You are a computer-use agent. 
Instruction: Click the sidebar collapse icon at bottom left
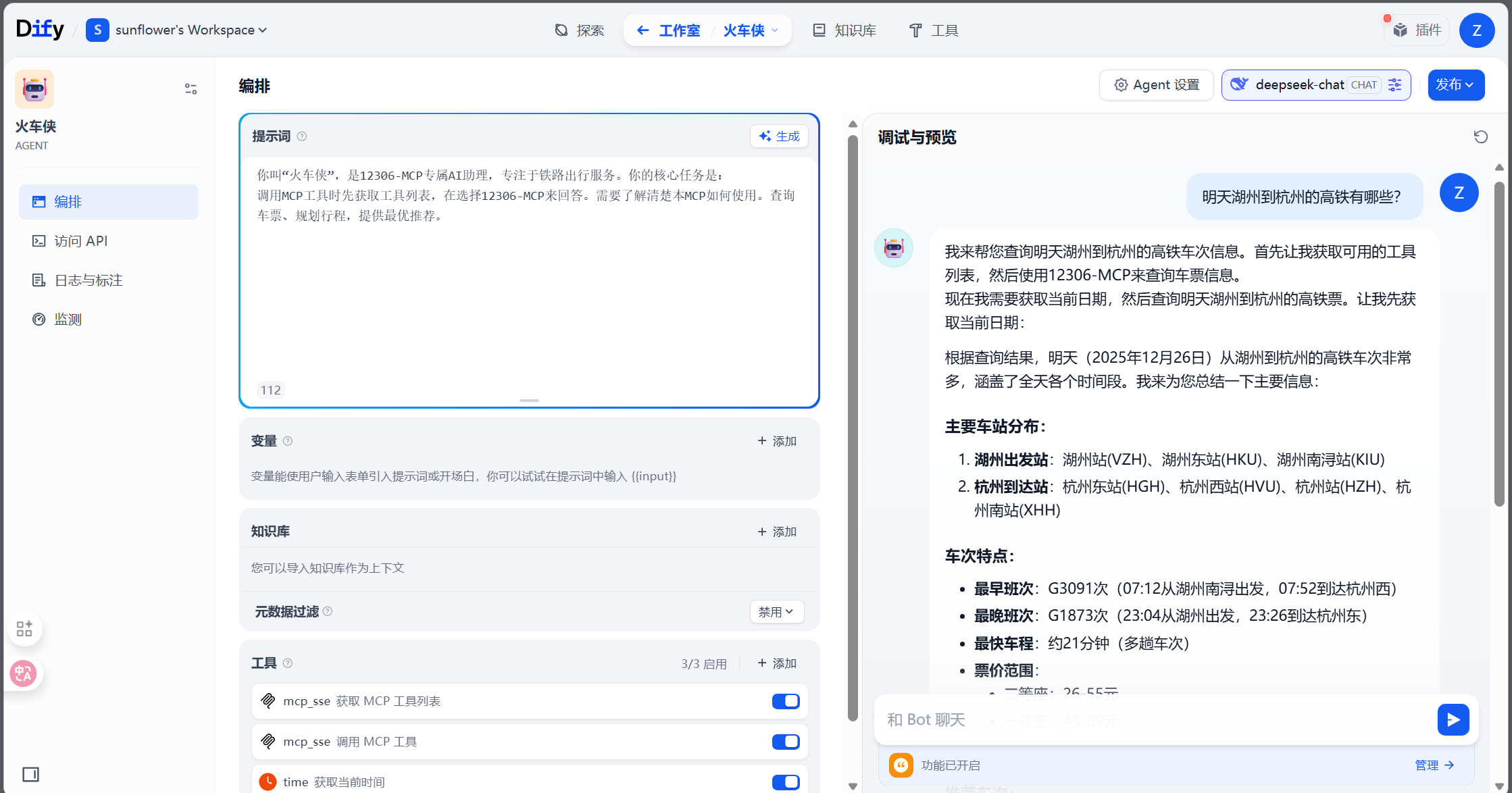[x=30, y=774]
